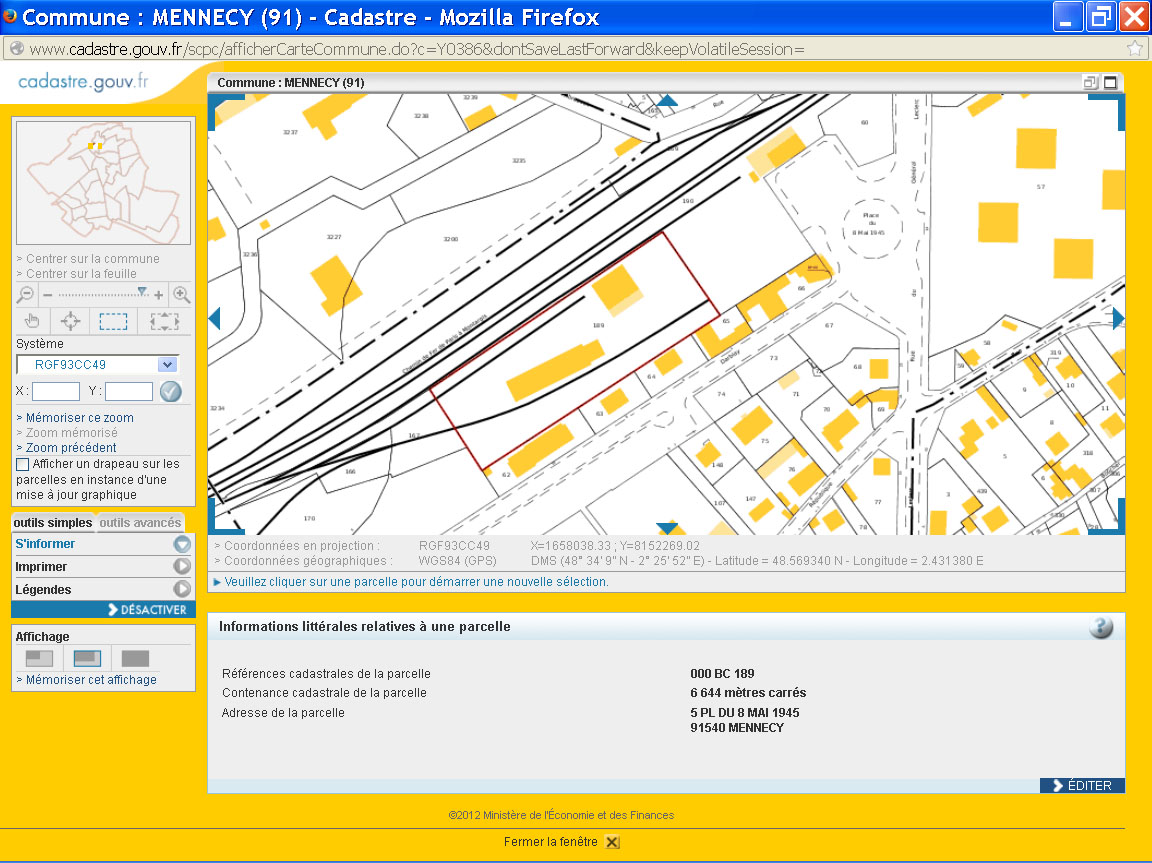The image size is (1152, 863).
Task: Click the help question mark icon
Action: point(1100,627)
